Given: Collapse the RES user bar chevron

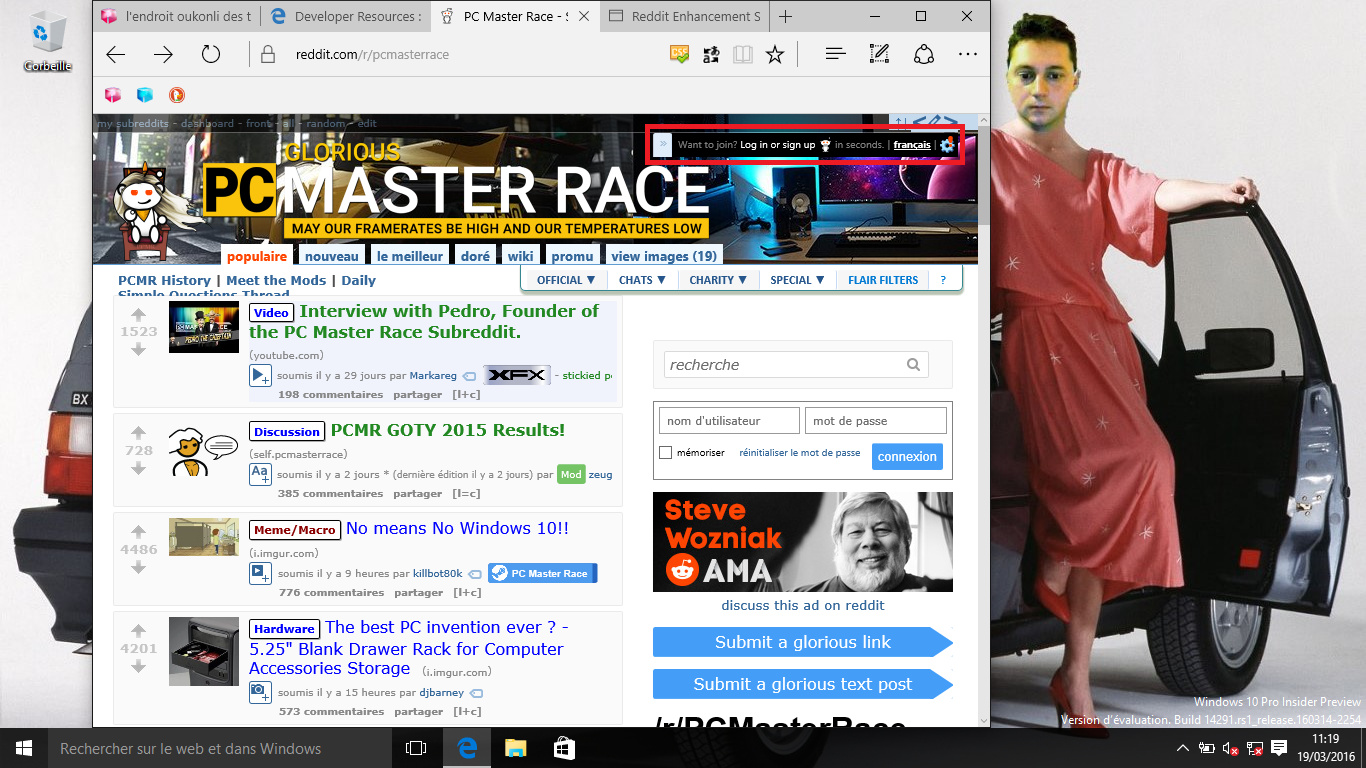Looking at the screenshot, I should click(662, 145).
